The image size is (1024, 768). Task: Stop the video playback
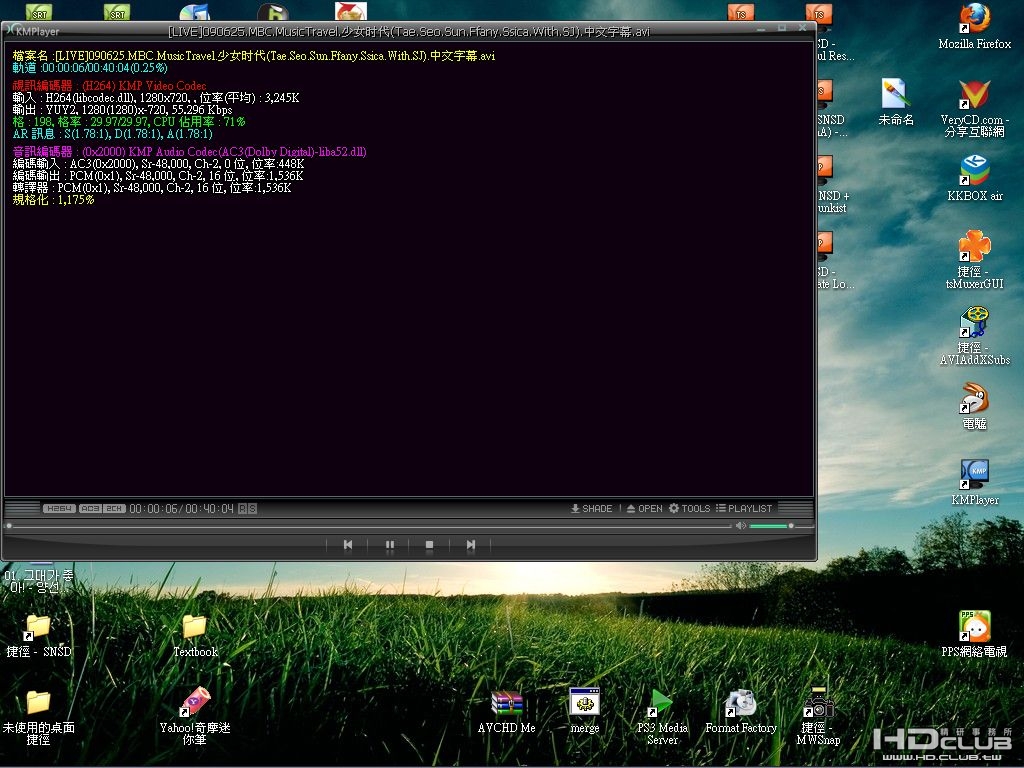click(429, 545)
